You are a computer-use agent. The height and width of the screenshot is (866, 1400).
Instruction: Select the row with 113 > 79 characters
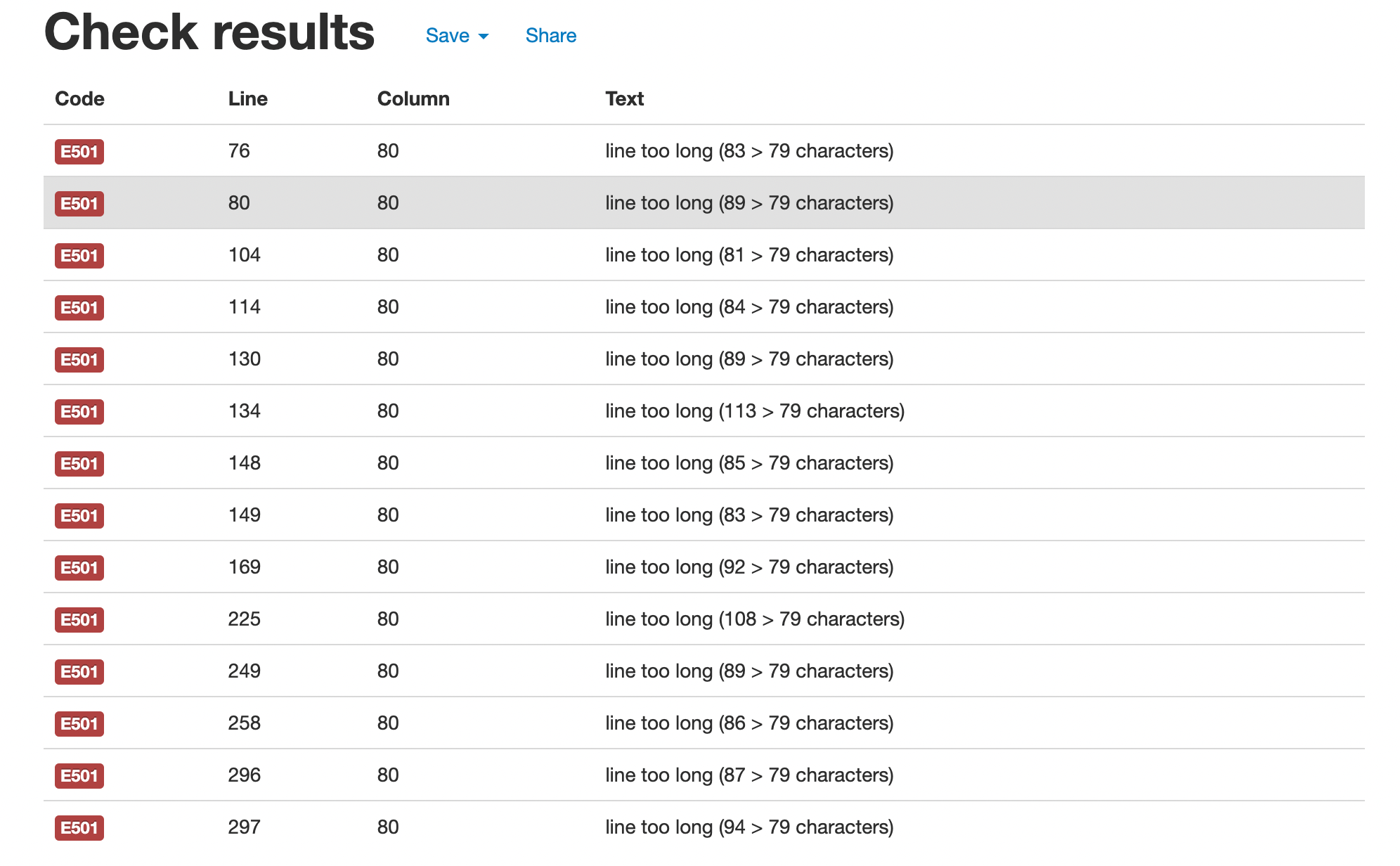click(x=754, y=411)
